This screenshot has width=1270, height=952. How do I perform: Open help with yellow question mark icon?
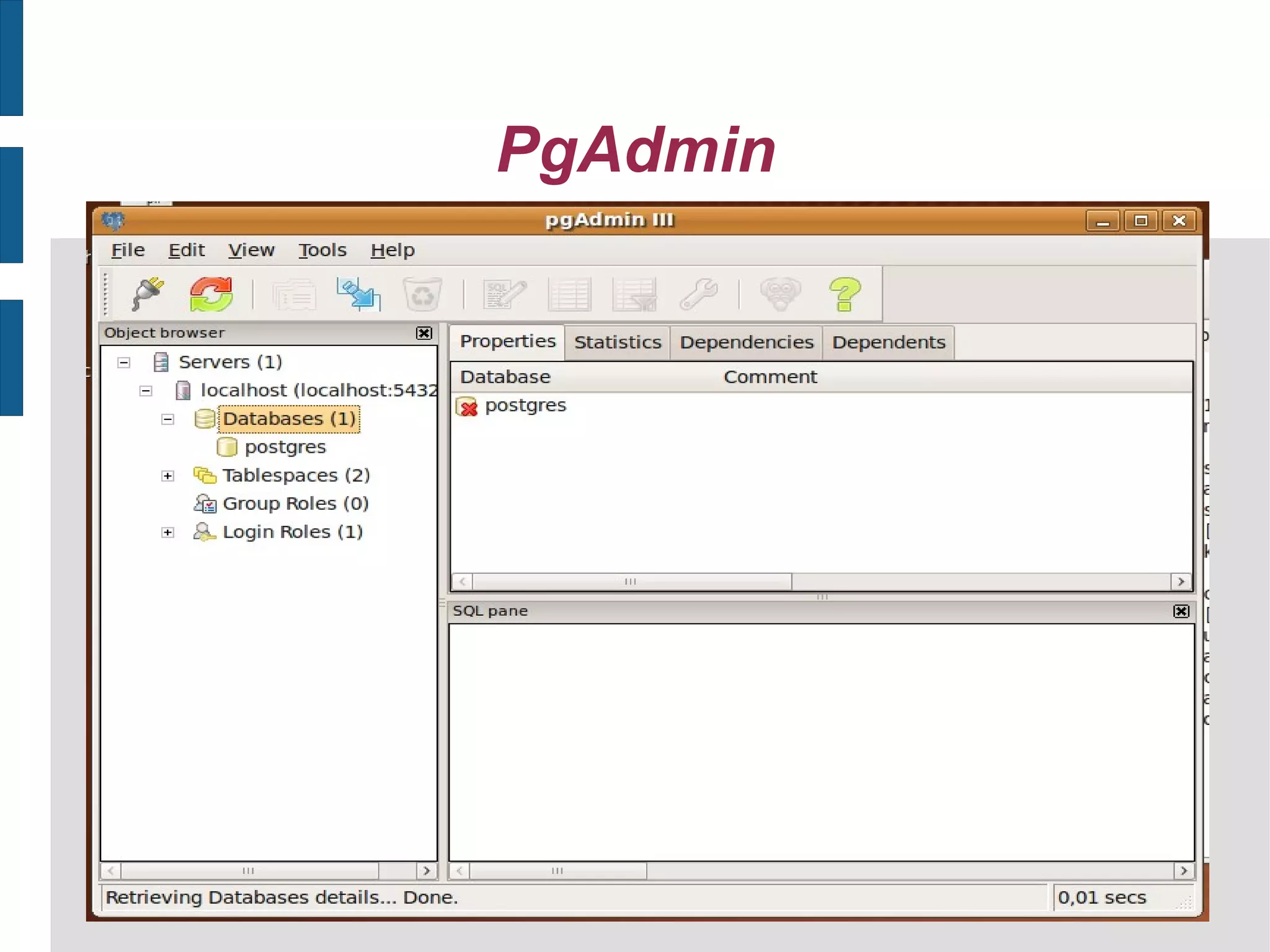845,294
